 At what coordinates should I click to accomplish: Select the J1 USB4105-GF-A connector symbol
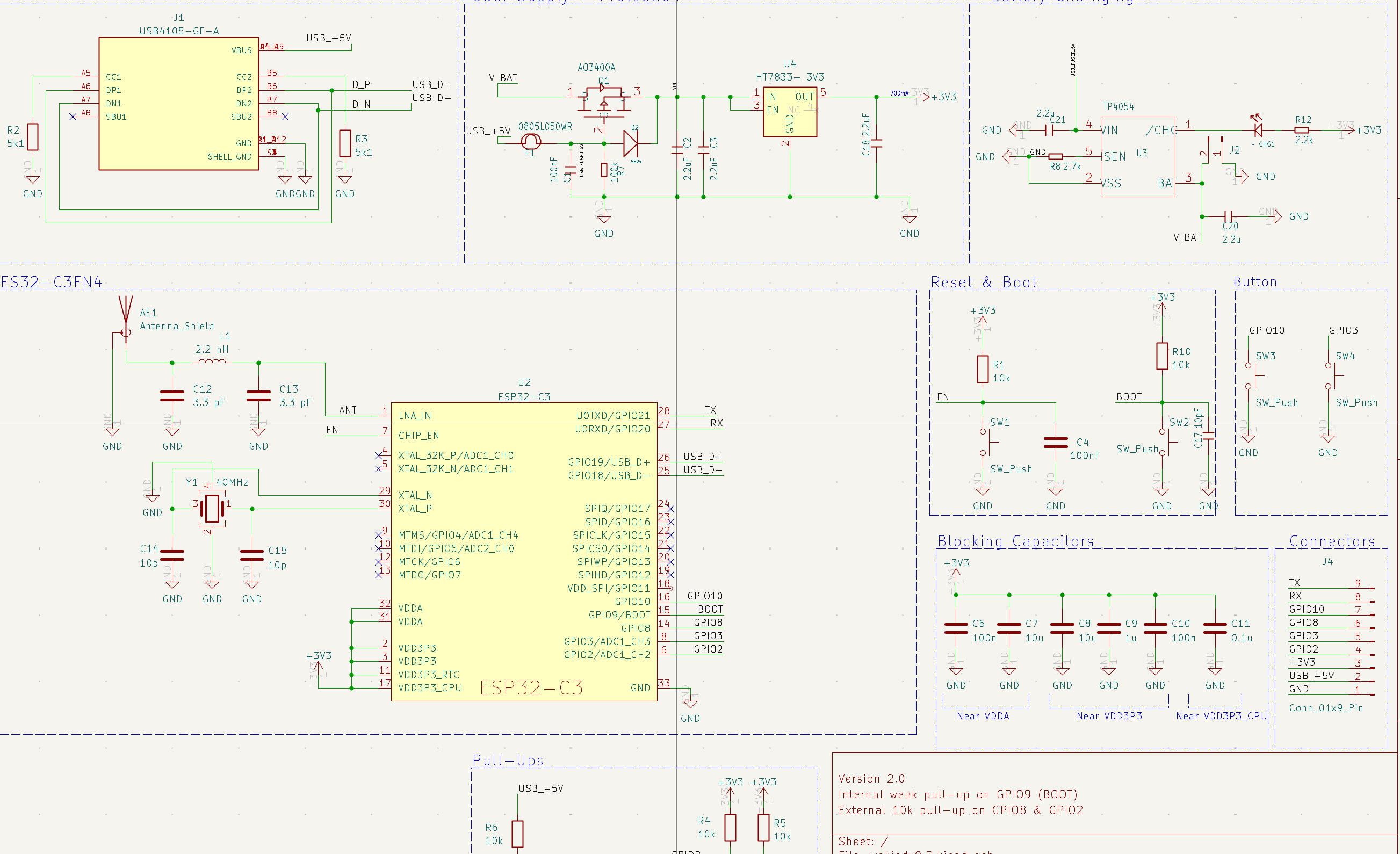[x=178, y=104]
